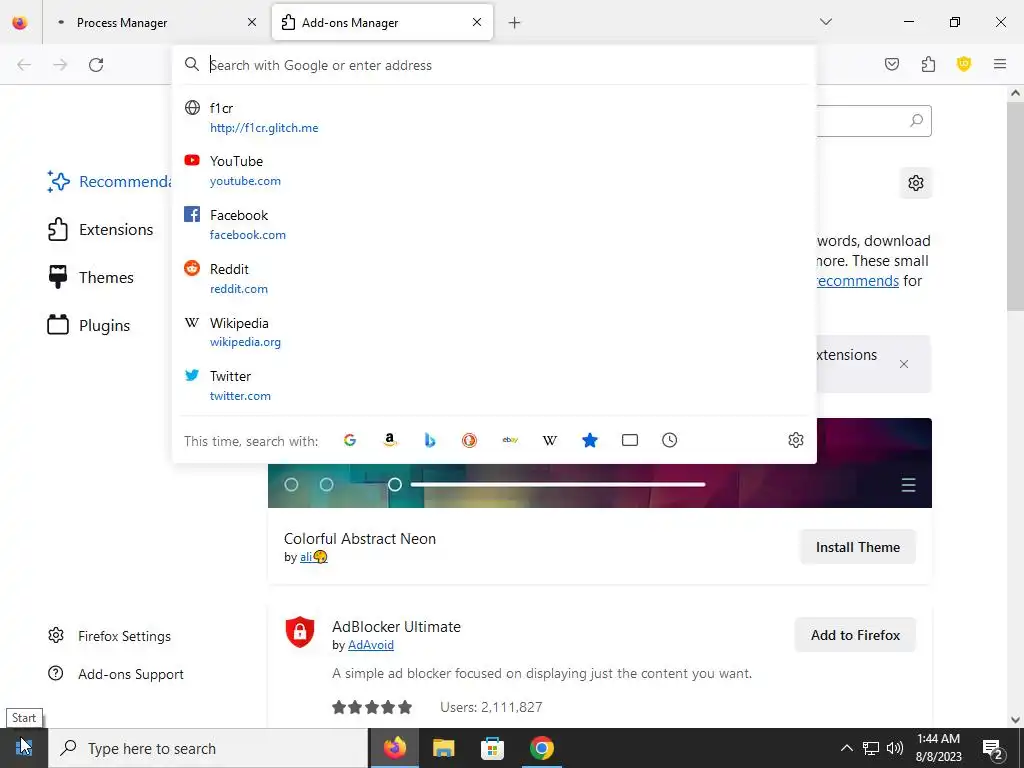This screenshot has width=1024, height=768.
Task: Select the YouTube suggestion
Action: tap(494, 170)
